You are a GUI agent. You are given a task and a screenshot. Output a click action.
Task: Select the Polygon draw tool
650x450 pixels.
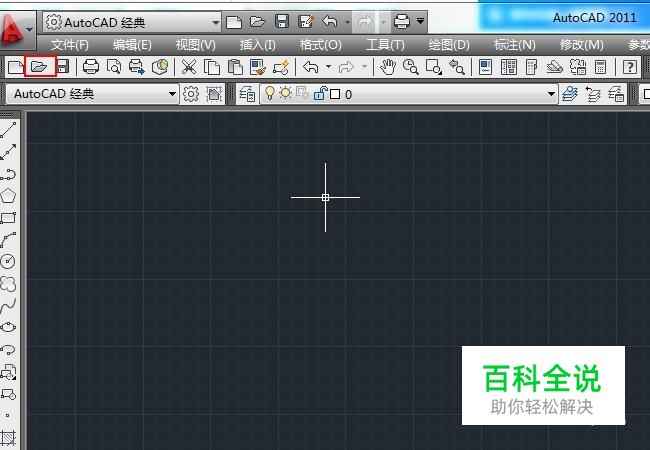coord(8,196)
